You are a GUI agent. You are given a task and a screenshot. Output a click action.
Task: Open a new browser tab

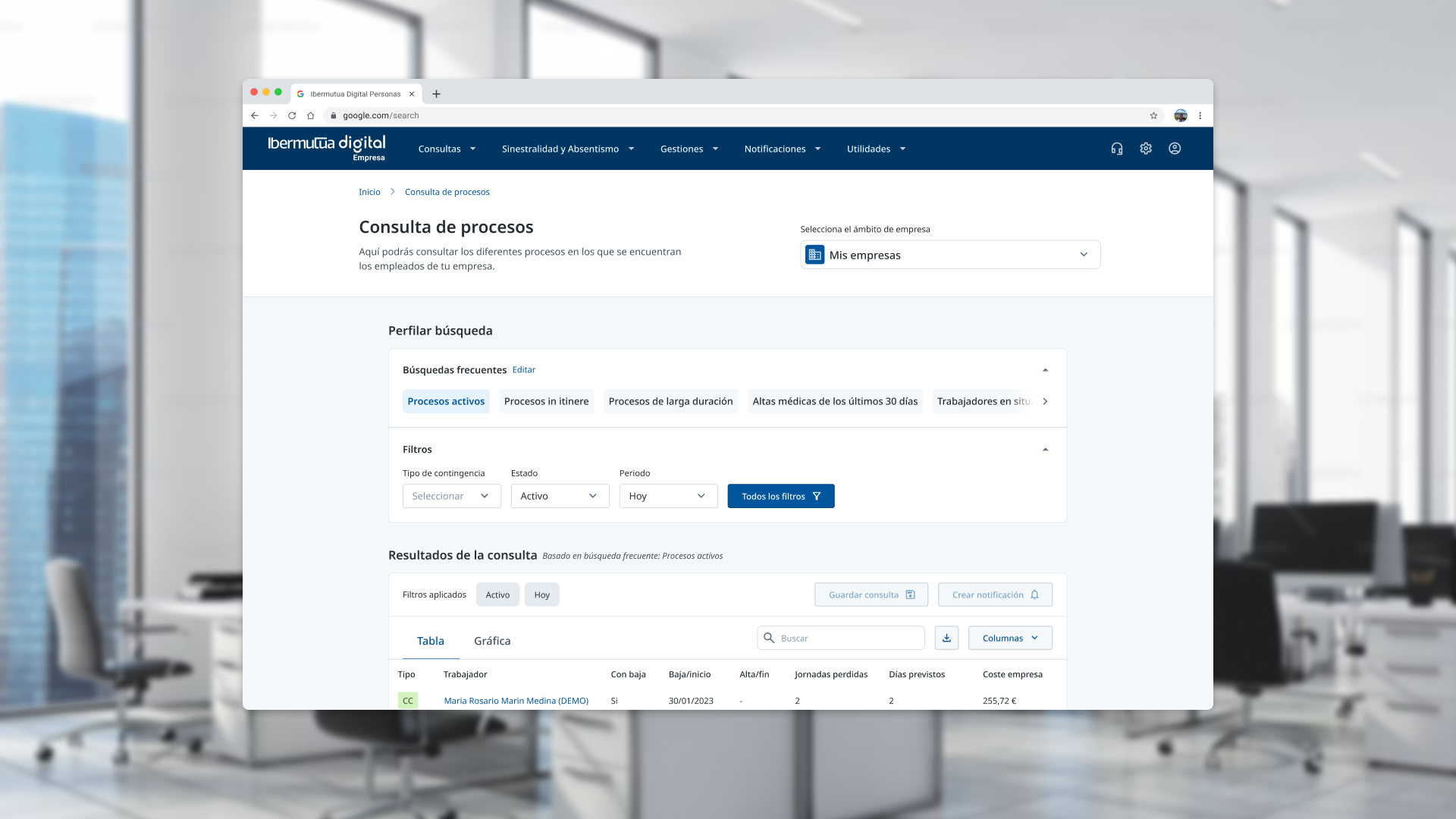pos(436,94)
